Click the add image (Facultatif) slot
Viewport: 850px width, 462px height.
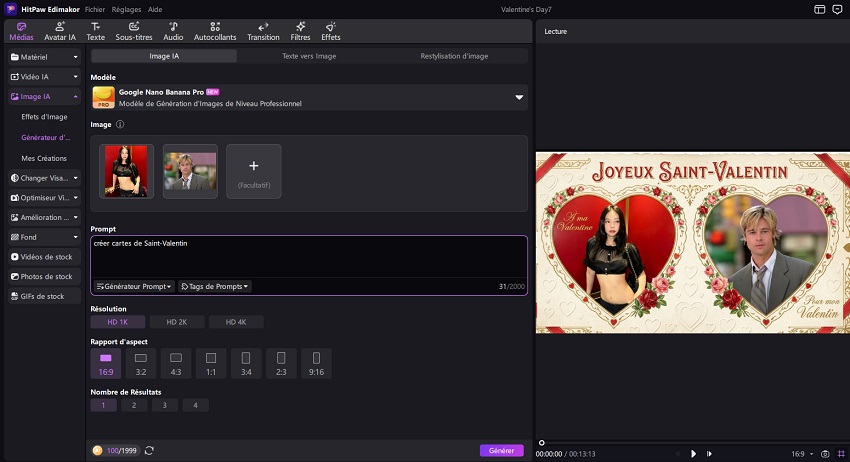(253, 170)
